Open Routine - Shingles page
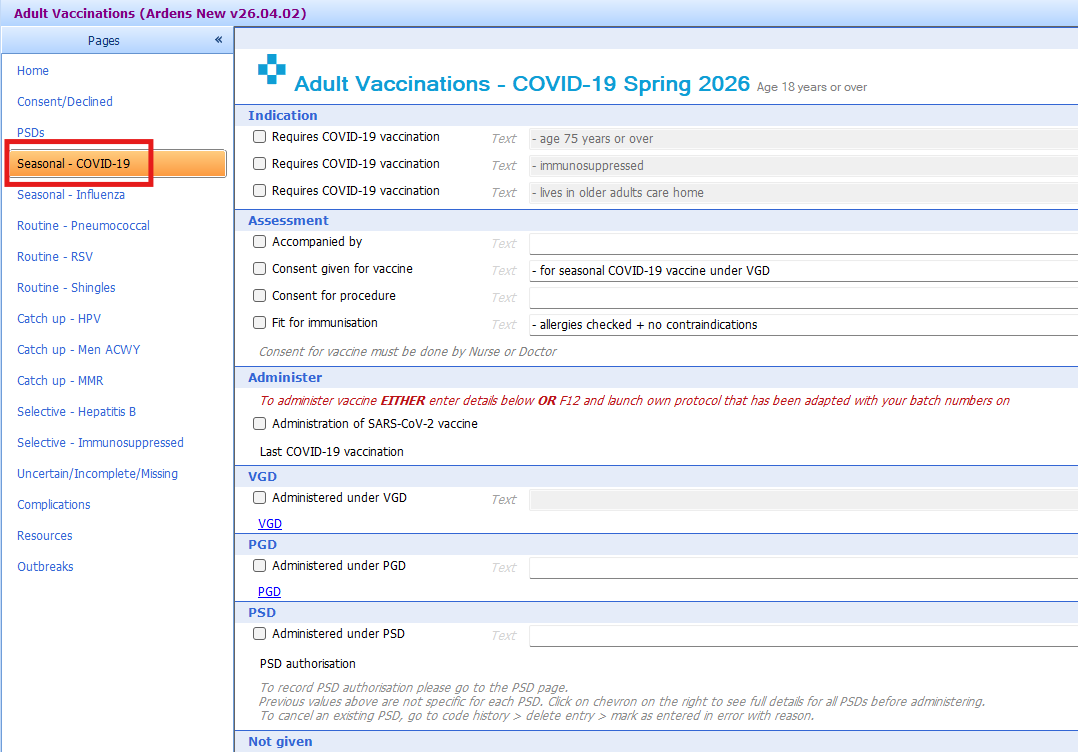1078x752 pixels. pos(66,287)
